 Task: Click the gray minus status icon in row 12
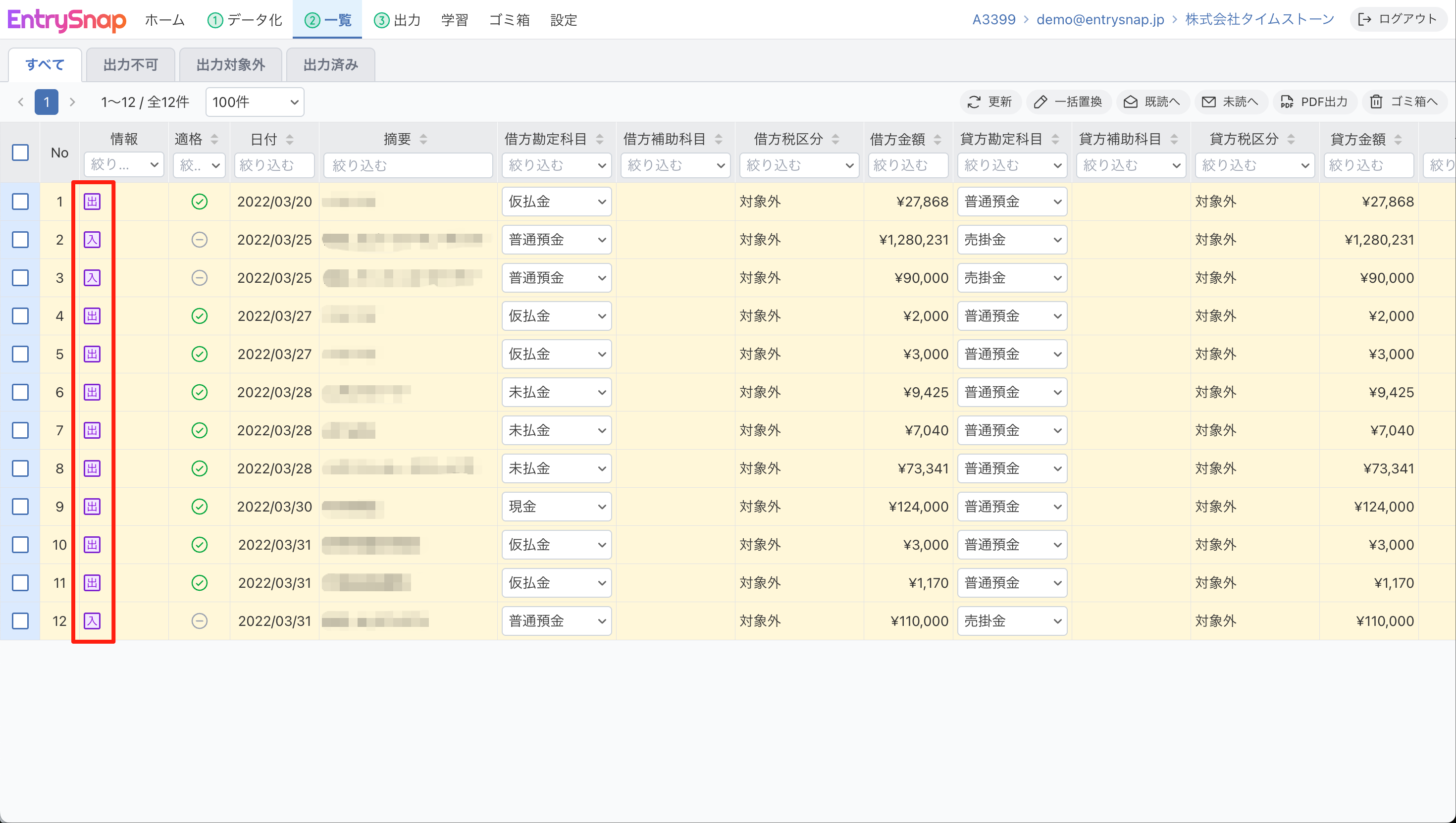(200, 620)
